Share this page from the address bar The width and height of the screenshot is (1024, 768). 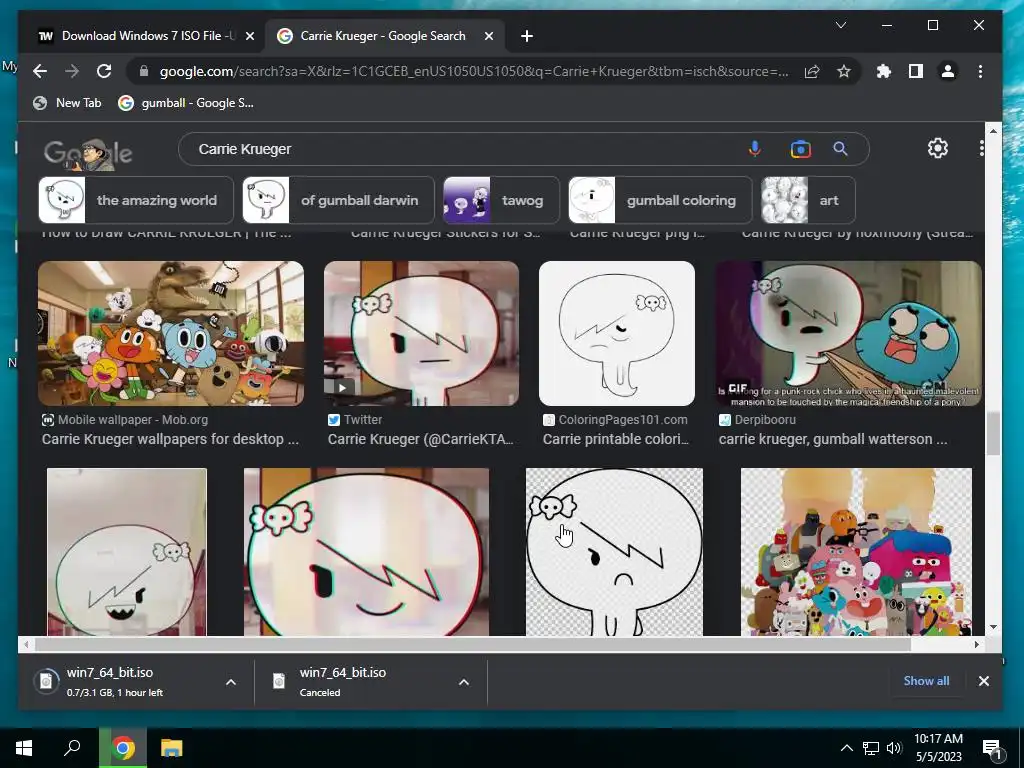812,71
